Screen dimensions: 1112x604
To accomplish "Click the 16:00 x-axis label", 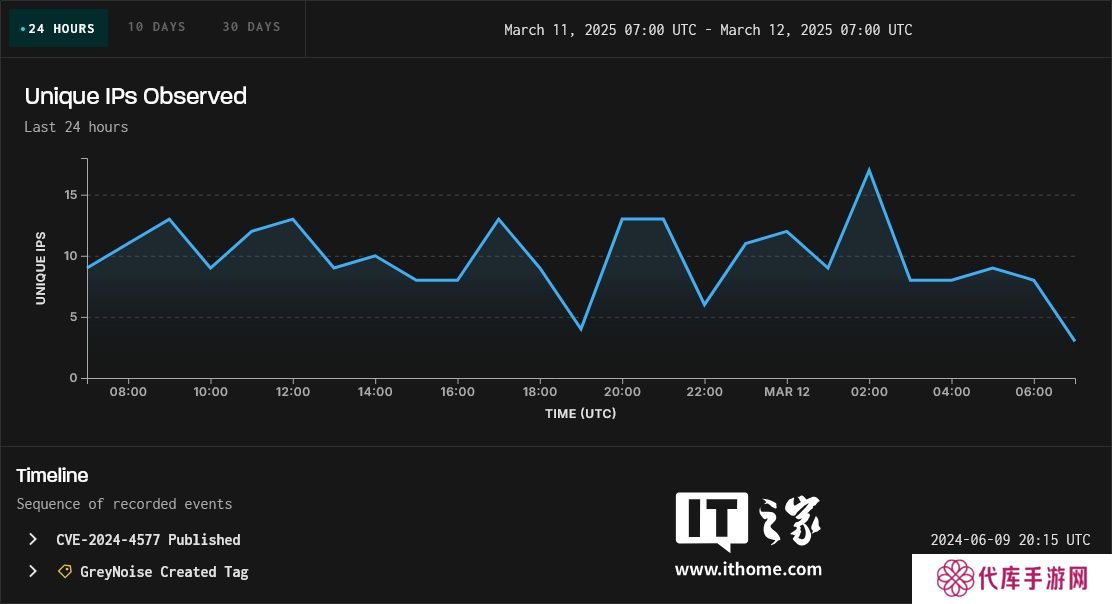I will coord(457,391).
